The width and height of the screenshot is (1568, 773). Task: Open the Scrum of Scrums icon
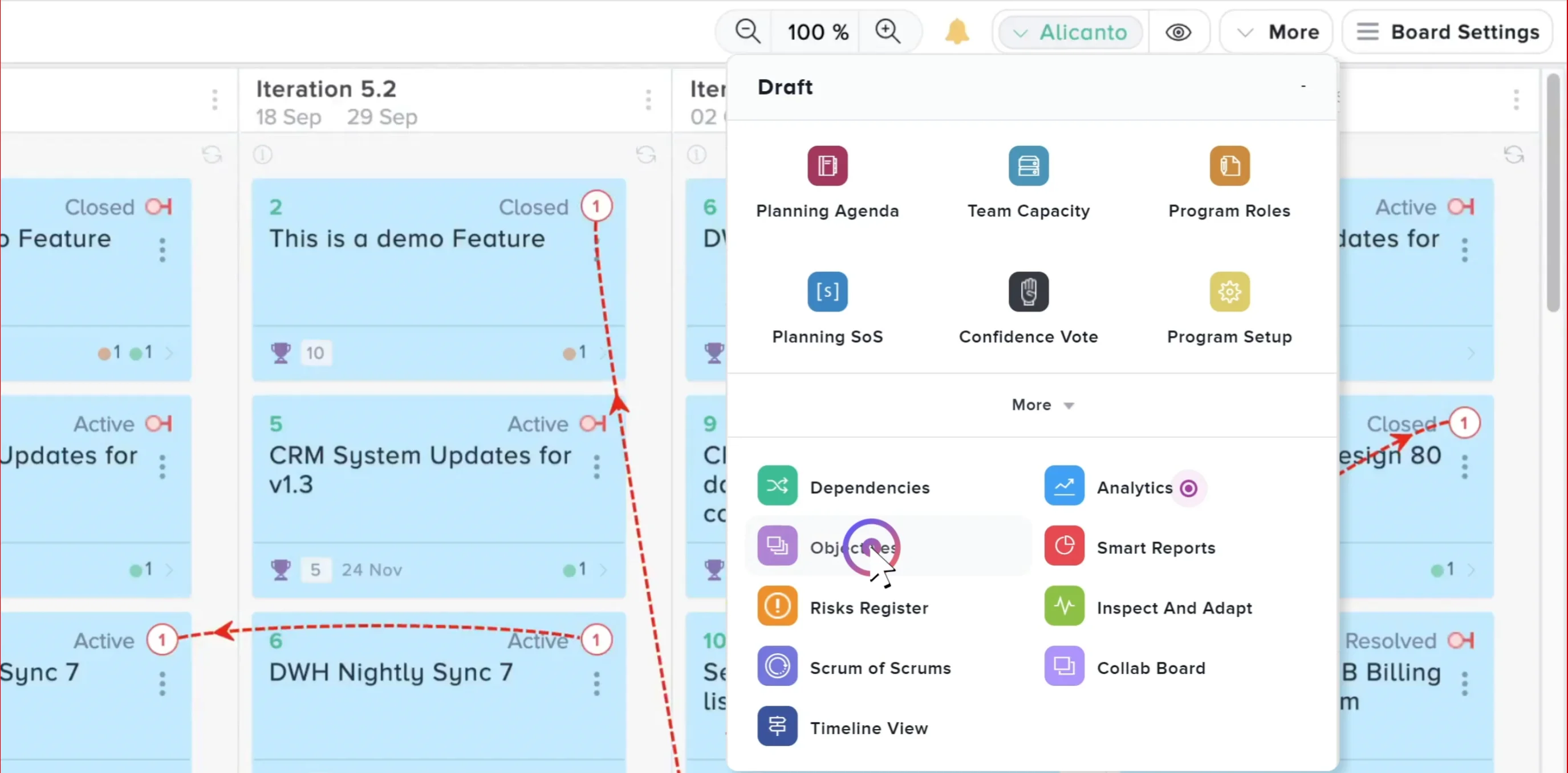[x=777, y=666]
